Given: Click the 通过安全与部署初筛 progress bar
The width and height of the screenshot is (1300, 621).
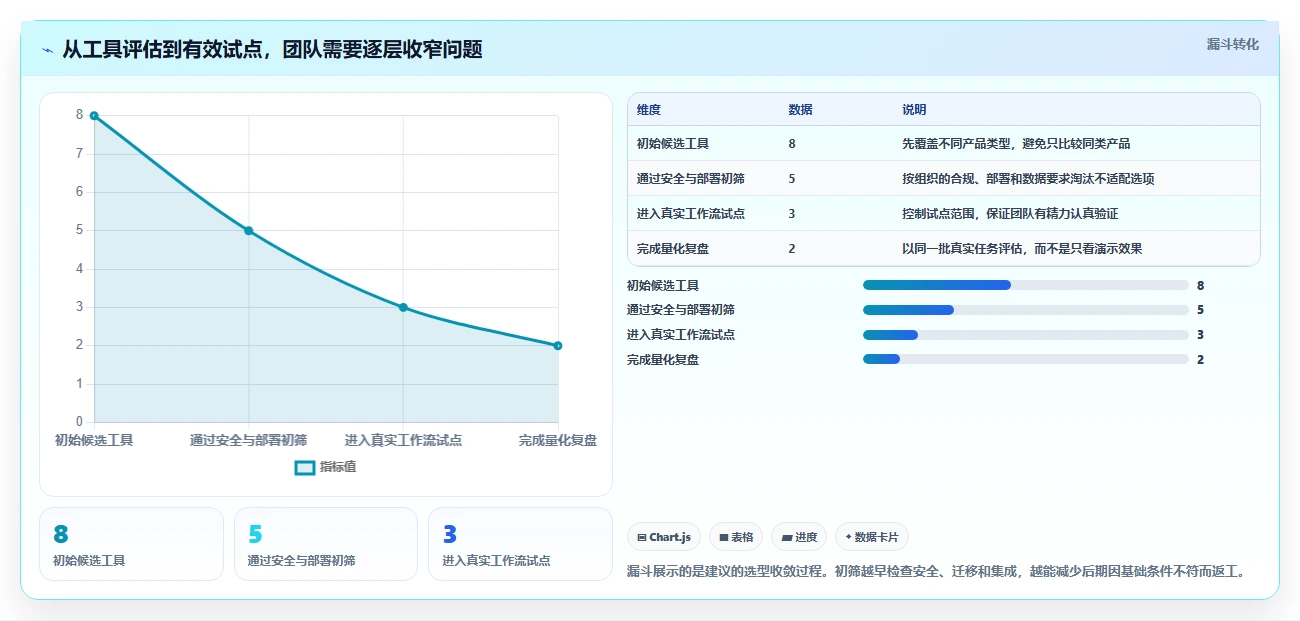Looking at the screenshot, I should click(x=1026, y=310).
